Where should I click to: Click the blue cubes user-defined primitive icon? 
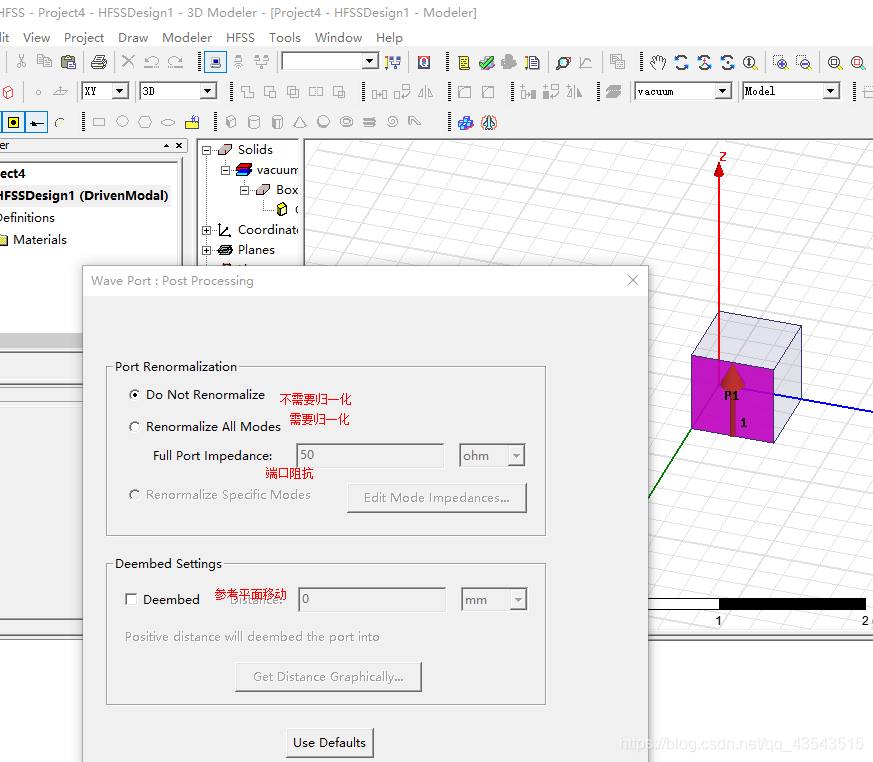tap(465, 122)
